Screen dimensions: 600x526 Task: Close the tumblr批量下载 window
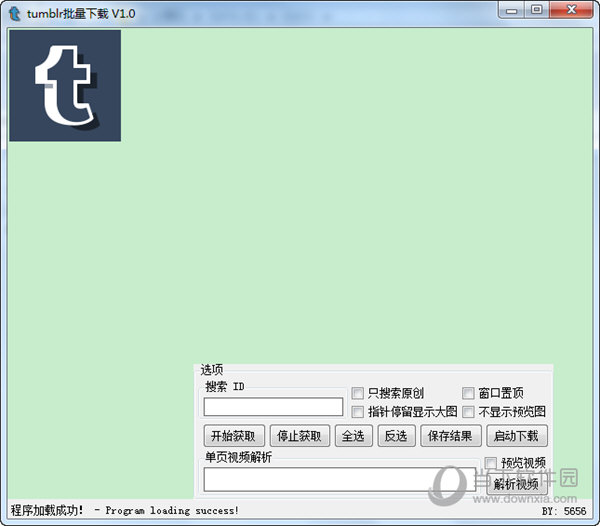571,10
